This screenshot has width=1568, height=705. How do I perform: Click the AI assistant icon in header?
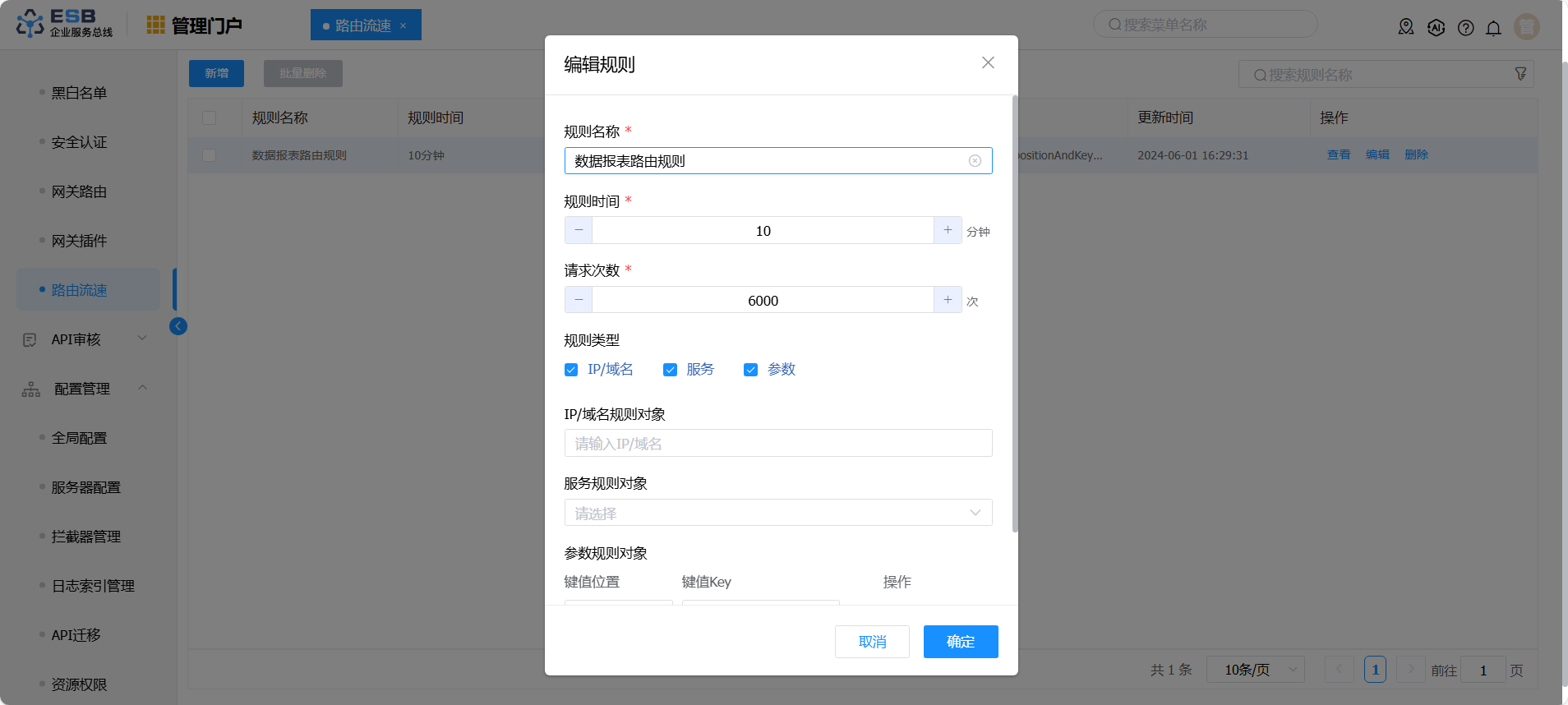click(1436, 28)
